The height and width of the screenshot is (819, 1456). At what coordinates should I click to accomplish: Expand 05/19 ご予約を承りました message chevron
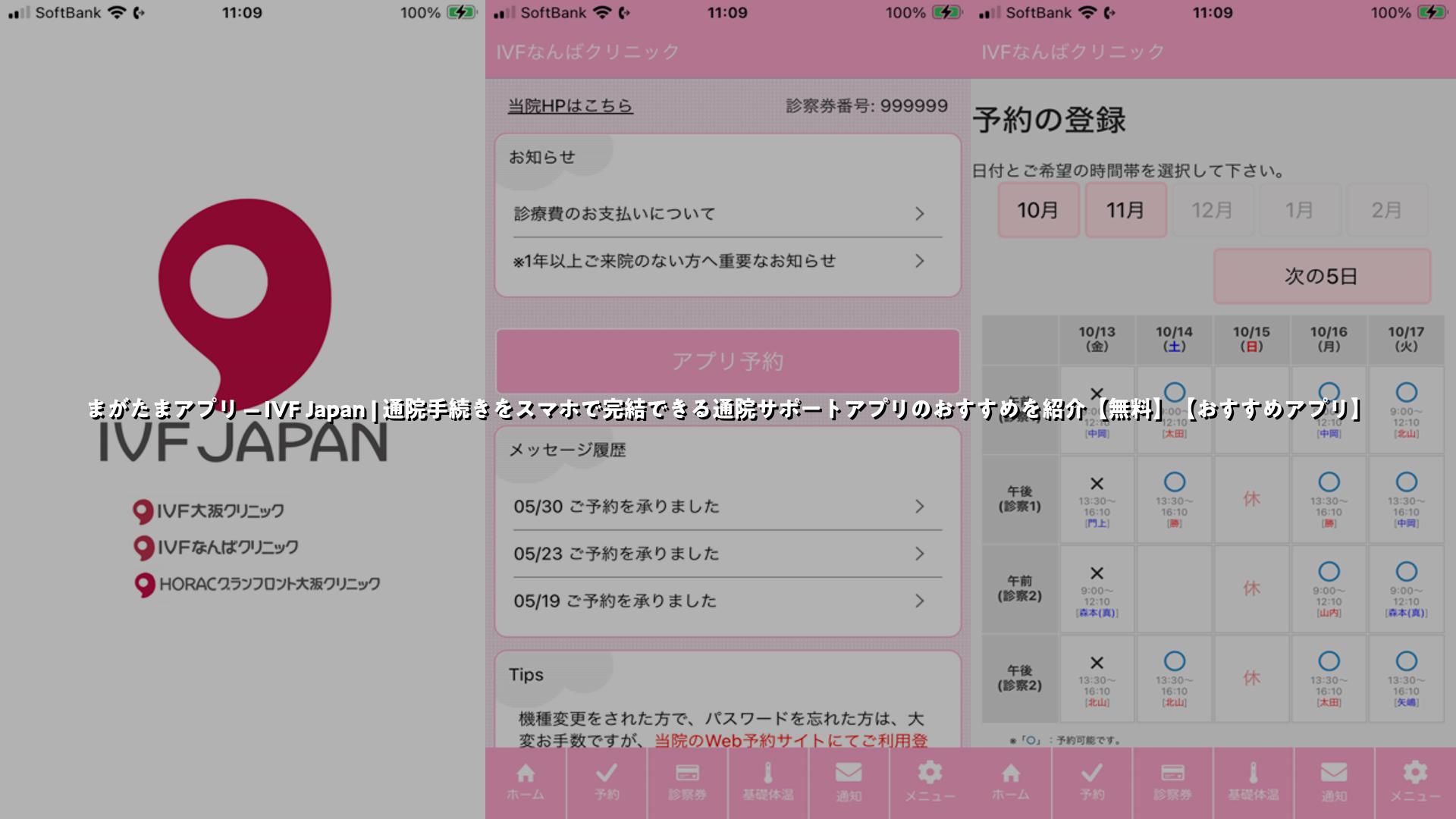[x=919, y=601]
